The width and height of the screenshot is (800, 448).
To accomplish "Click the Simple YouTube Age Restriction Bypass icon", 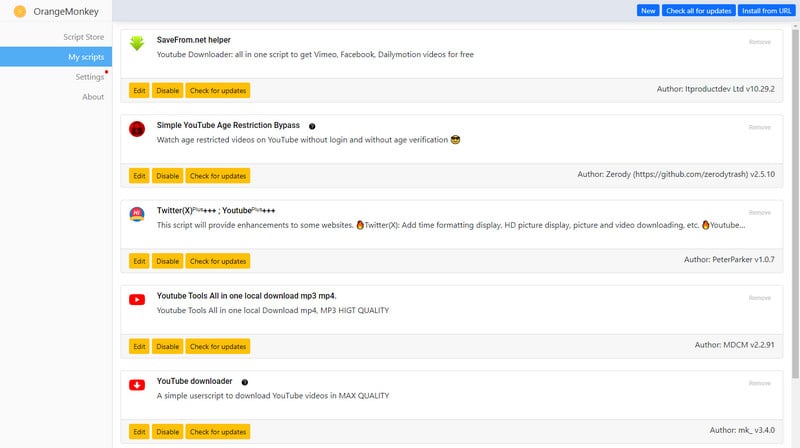I will (x=137, y=129).
